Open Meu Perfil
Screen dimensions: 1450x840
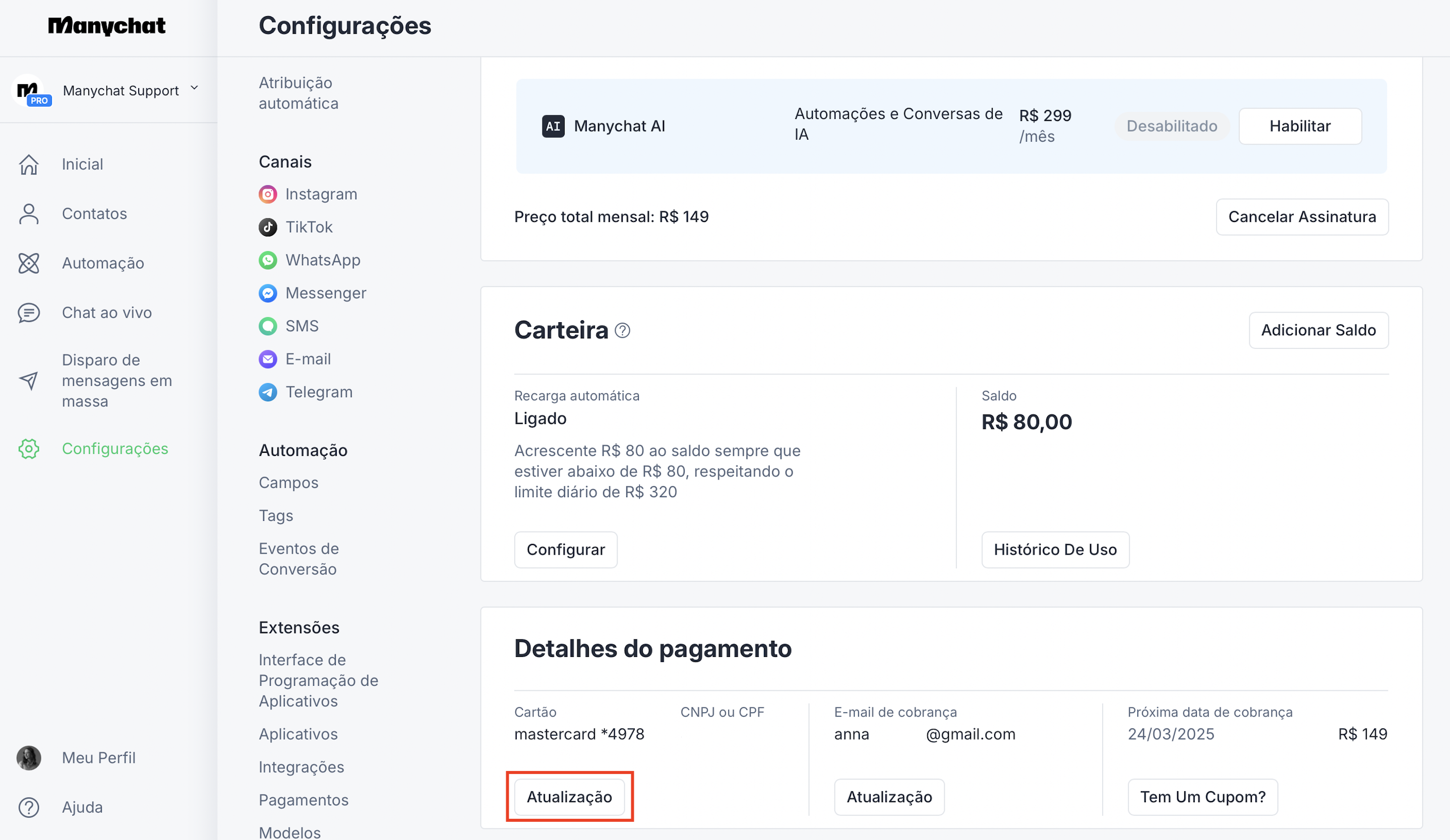(x=99, y=758)
